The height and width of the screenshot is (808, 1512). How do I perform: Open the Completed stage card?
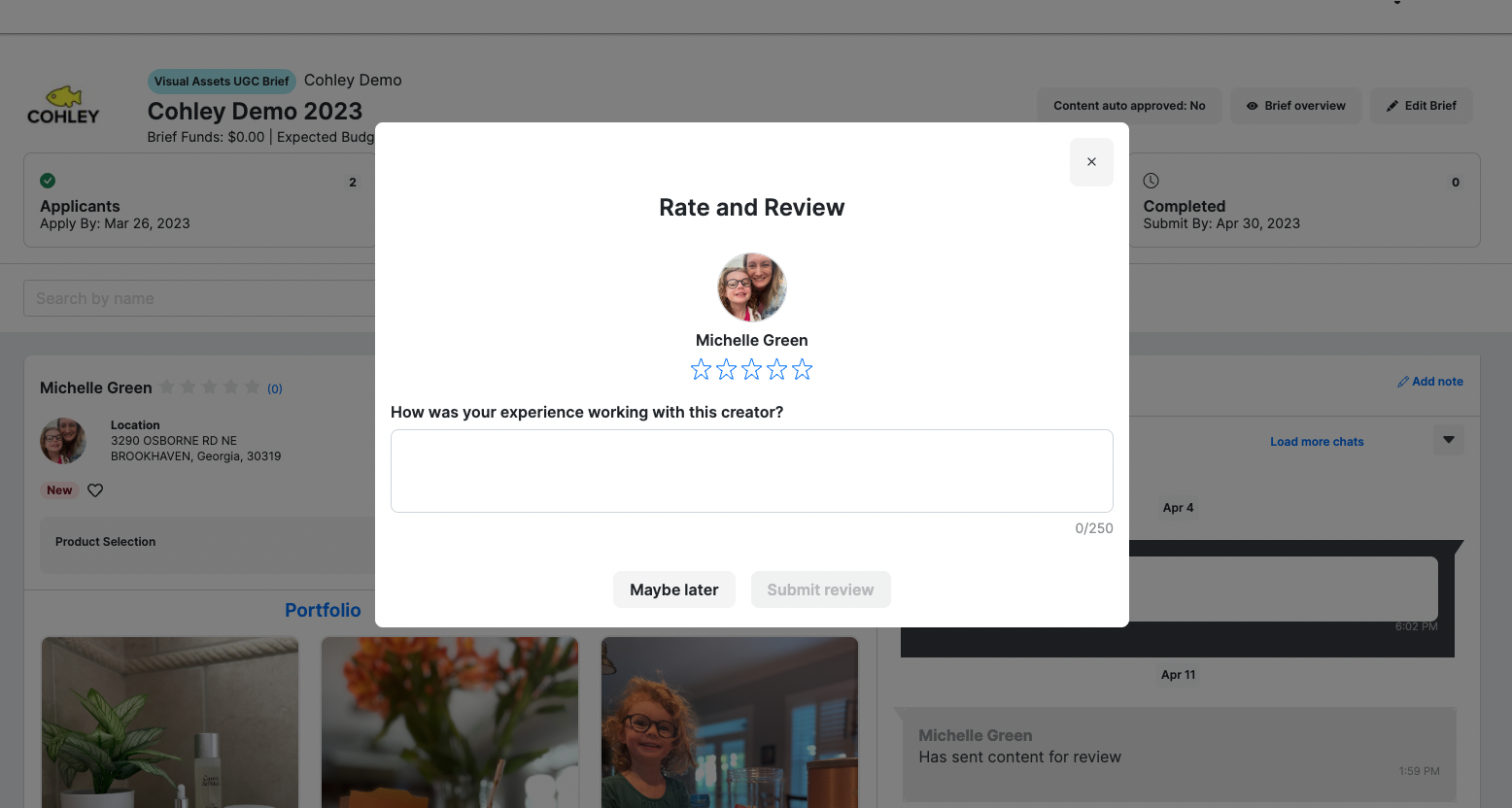(1304, 199)
